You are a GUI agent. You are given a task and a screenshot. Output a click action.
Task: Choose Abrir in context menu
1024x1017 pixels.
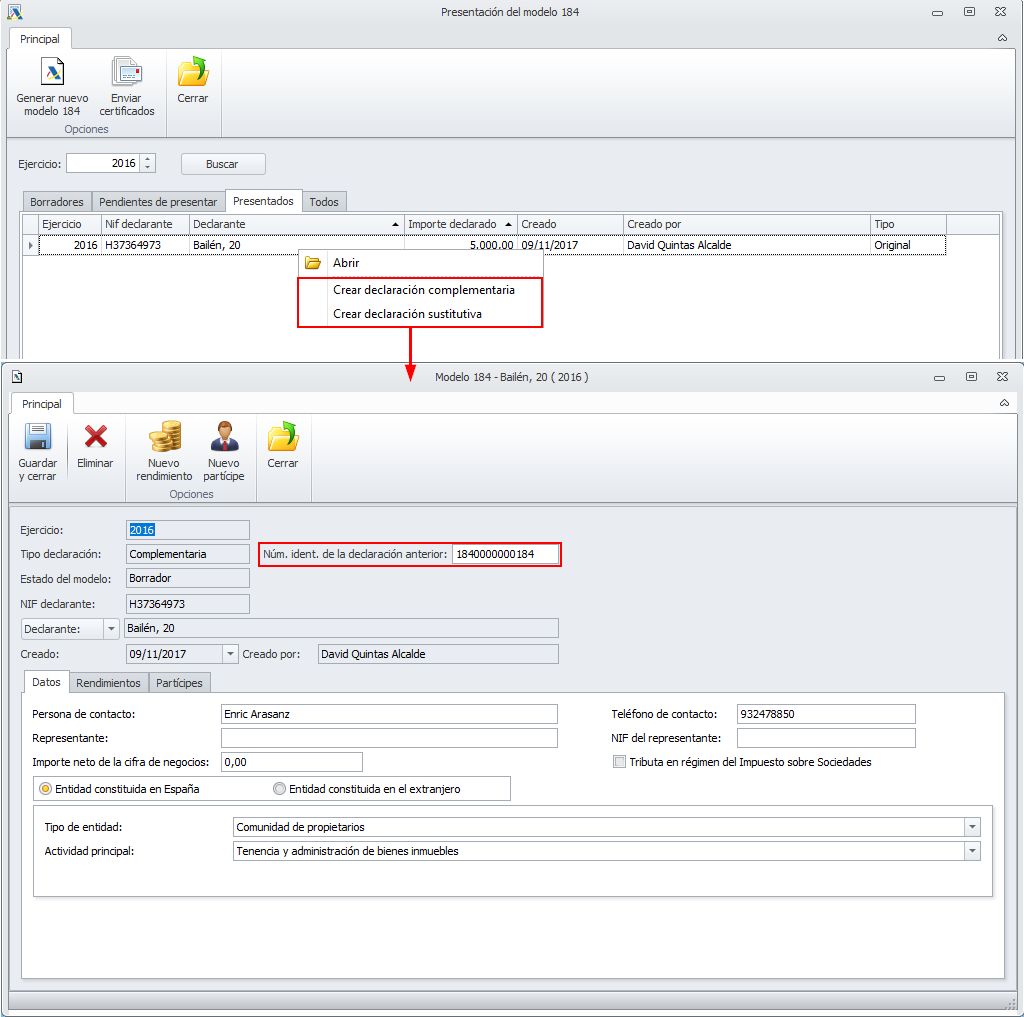click(421, 263)
